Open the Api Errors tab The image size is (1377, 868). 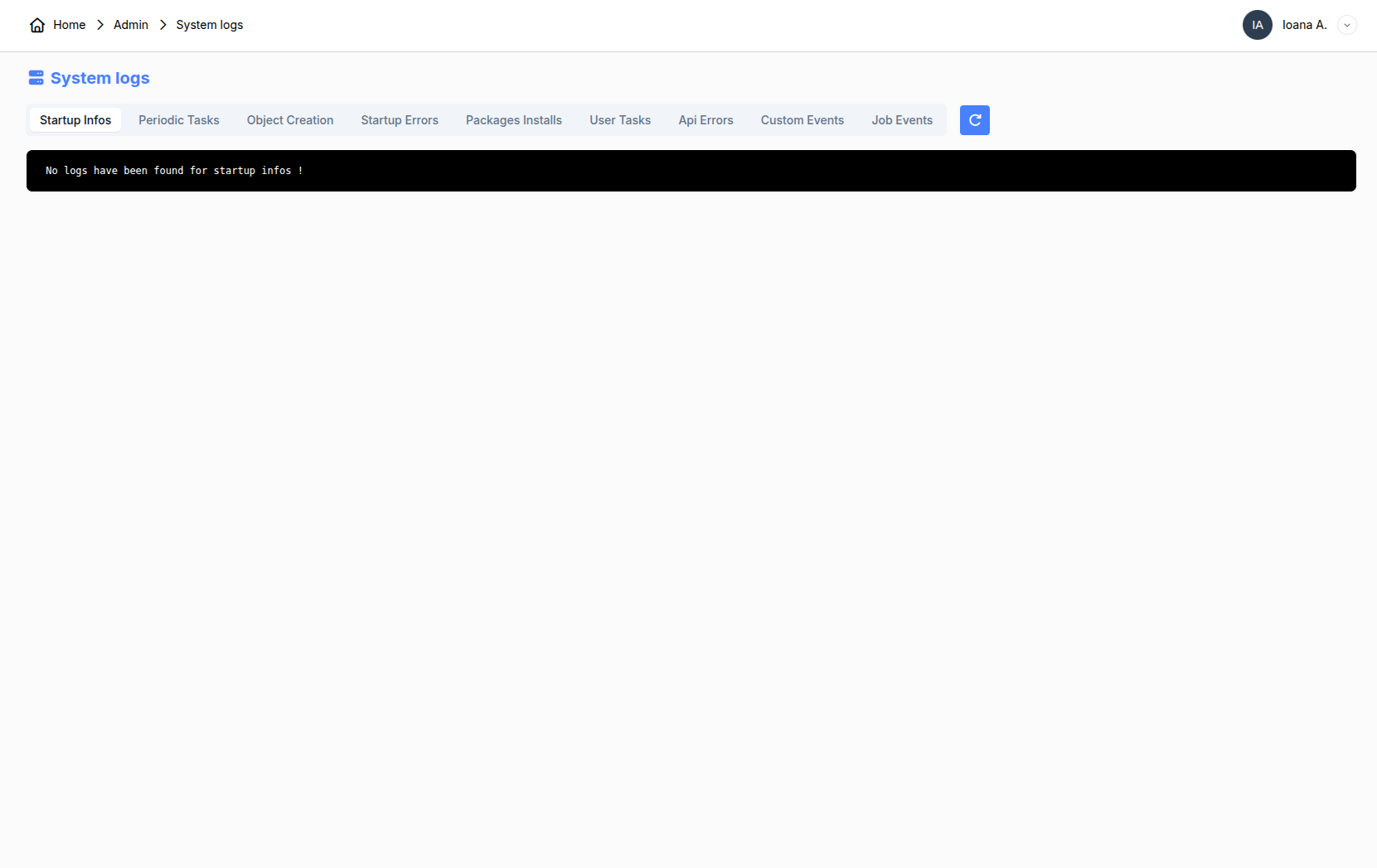(x=705, y=120)
